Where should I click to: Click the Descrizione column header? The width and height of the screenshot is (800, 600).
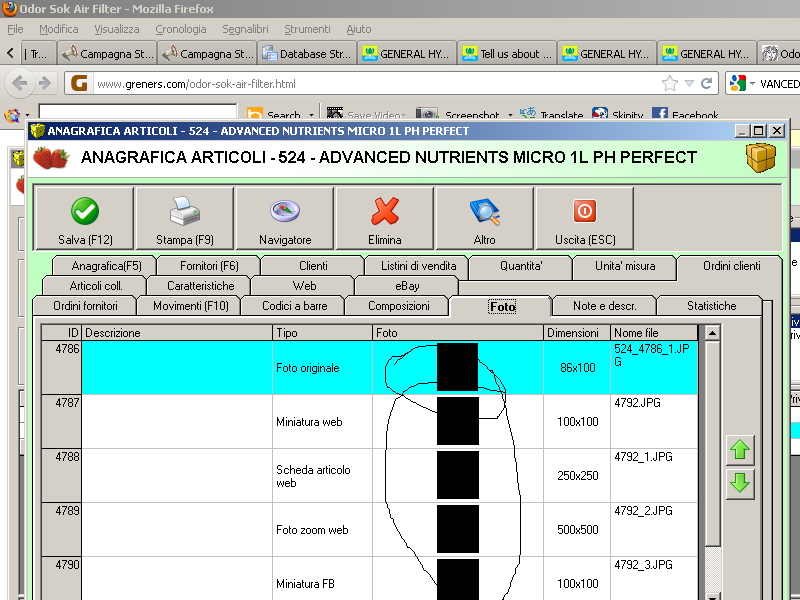177,333
